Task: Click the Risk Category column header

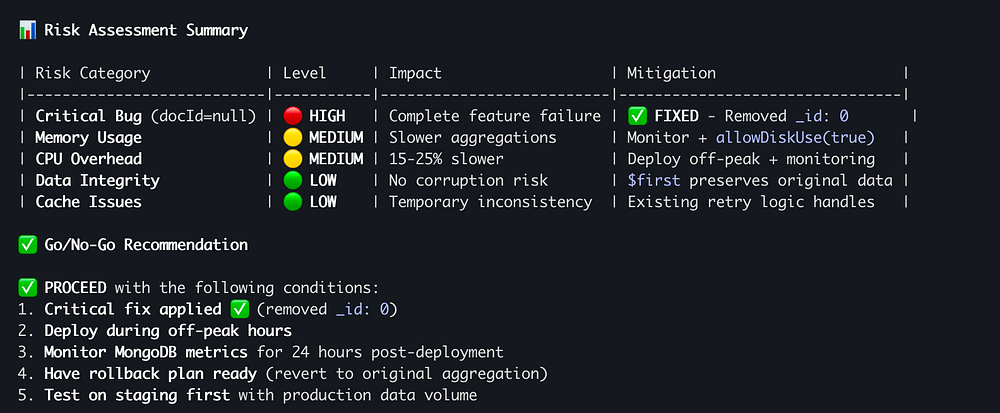Action: click(92, 73)
